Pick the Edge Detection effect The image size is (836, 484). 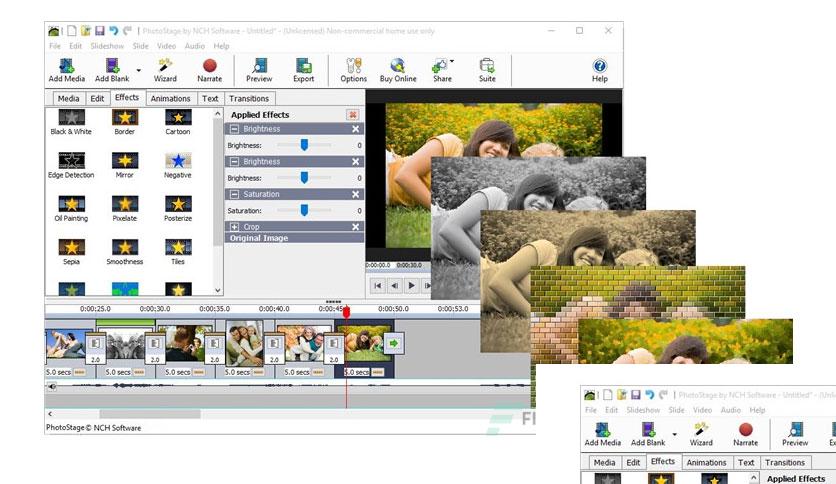point(70,161)
